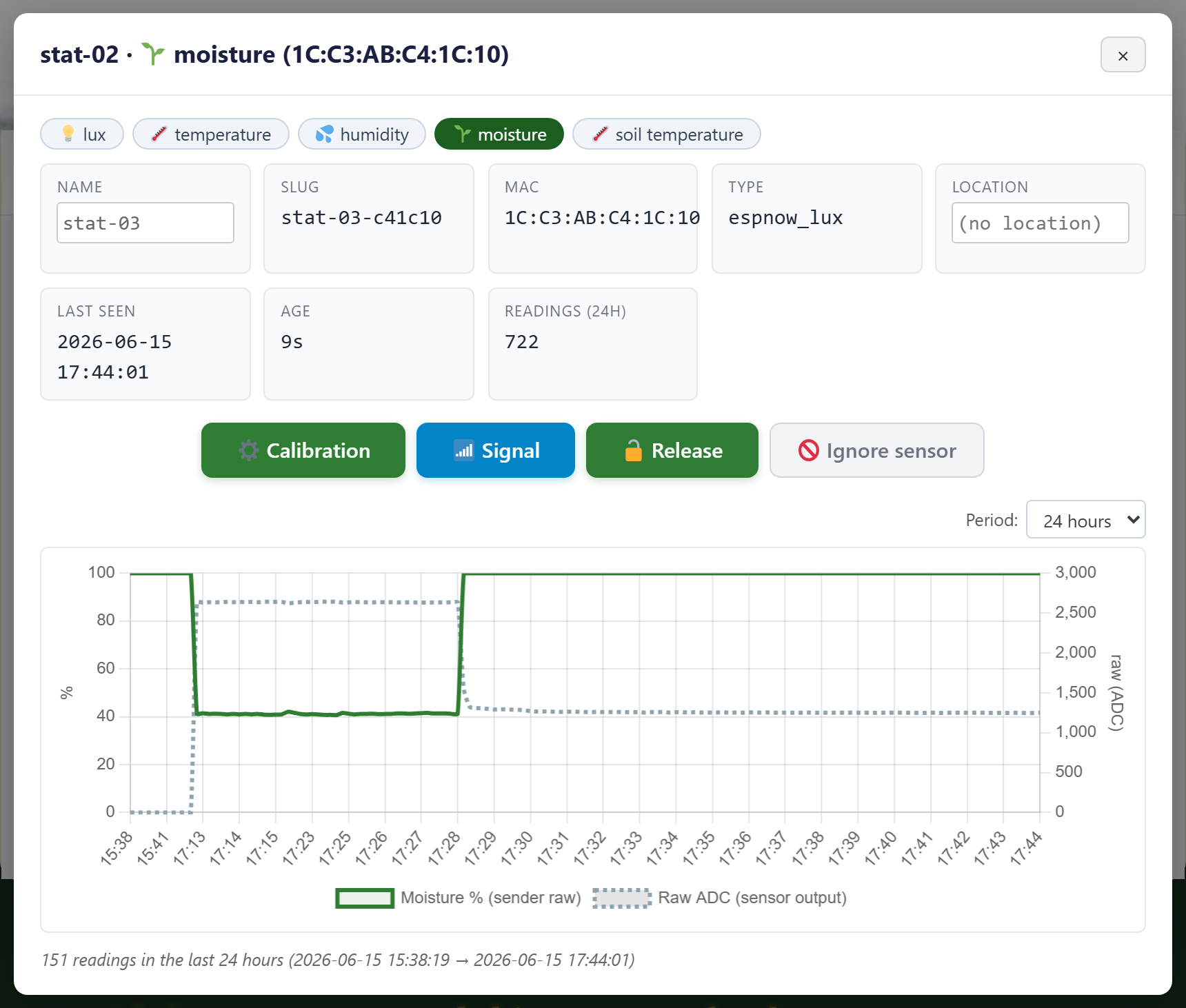Switch to the humidity sensor tab
The image size is (1186, 1008).
[362, 134]
